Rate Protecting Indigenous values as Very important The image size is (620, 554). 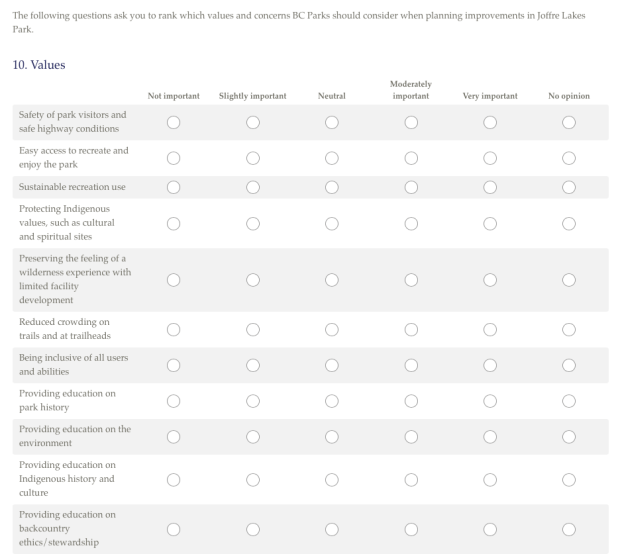[x=490, y=222]
